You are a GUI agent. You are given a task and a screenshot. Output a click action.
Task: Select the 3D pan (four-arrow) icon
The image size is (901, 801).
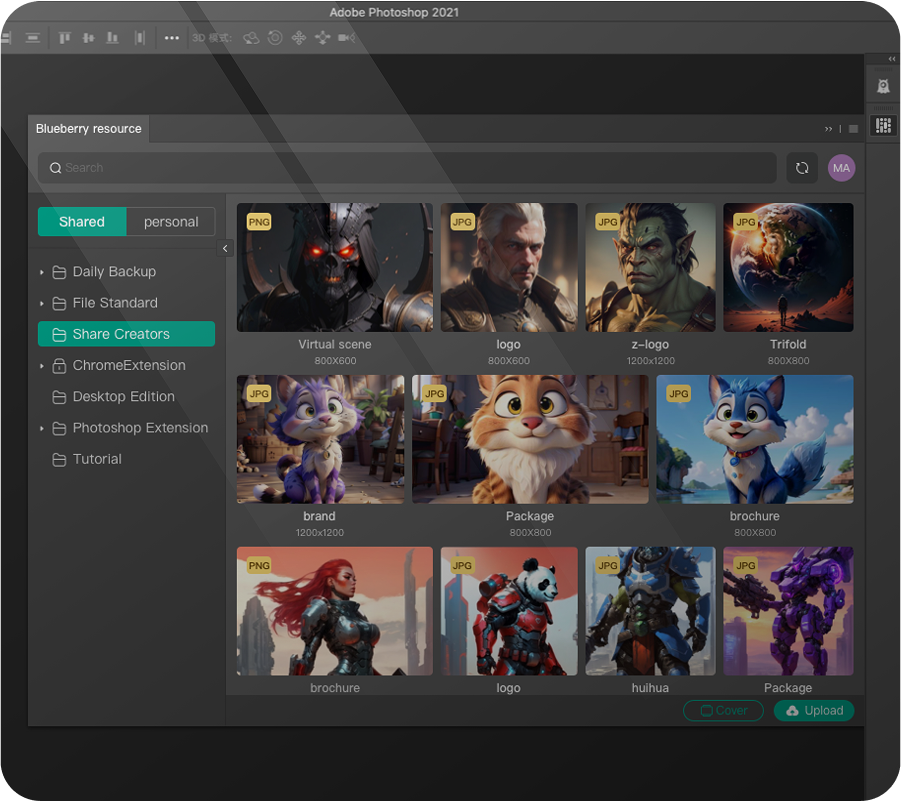tap(298, 38)
